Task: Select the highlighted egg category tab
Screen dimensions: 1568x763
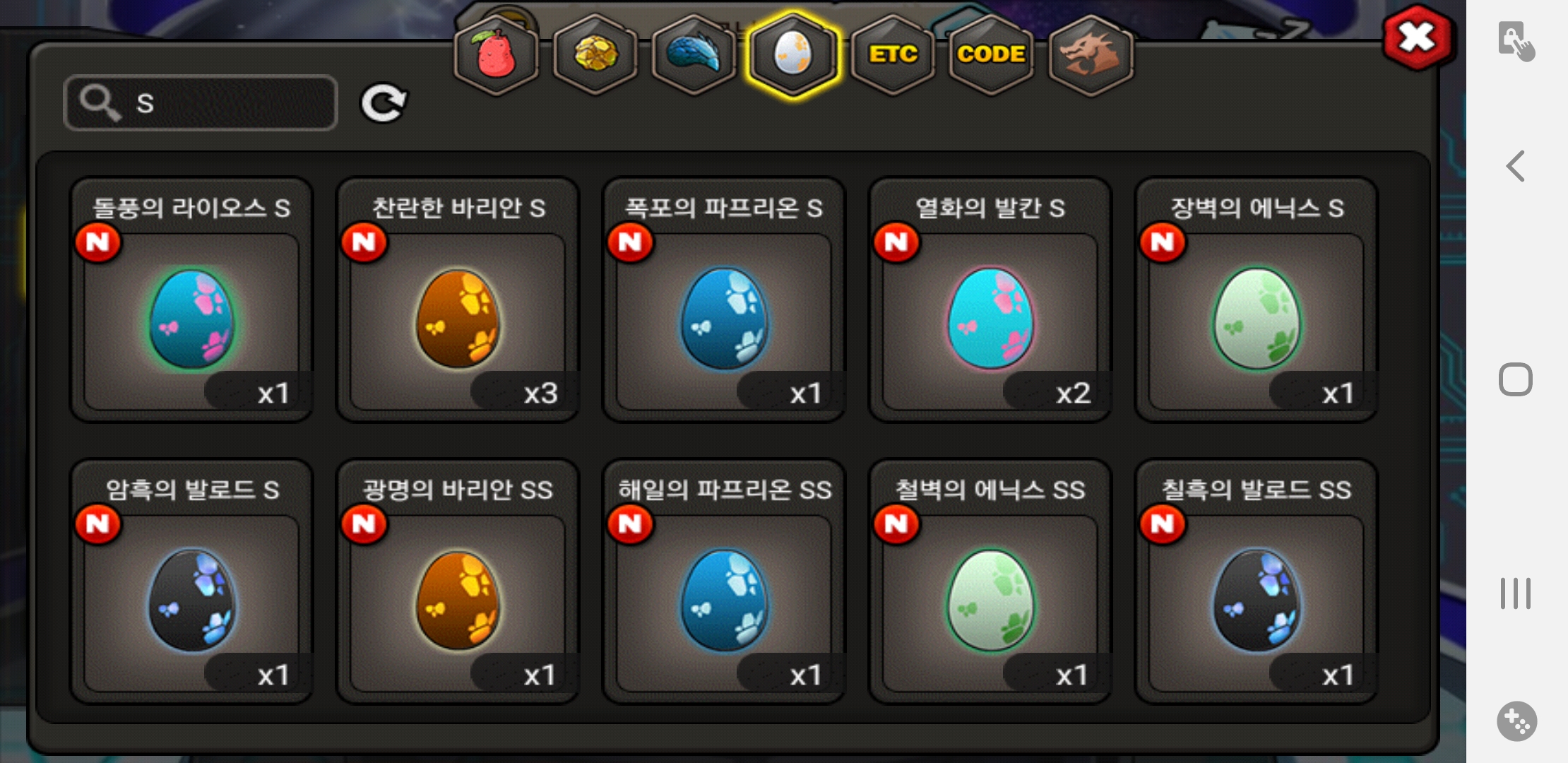Action: (x=793, y=55)
